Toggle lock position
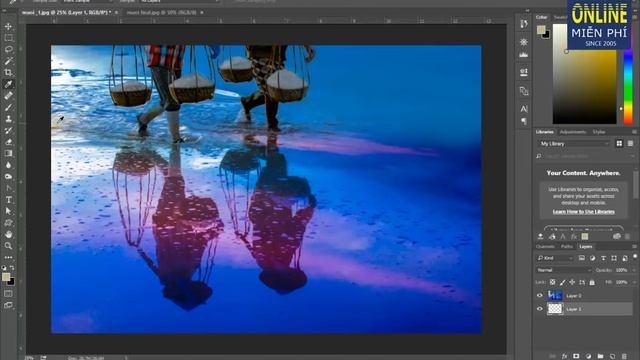This screenshot has width=640, height=360. click(572, 282)
